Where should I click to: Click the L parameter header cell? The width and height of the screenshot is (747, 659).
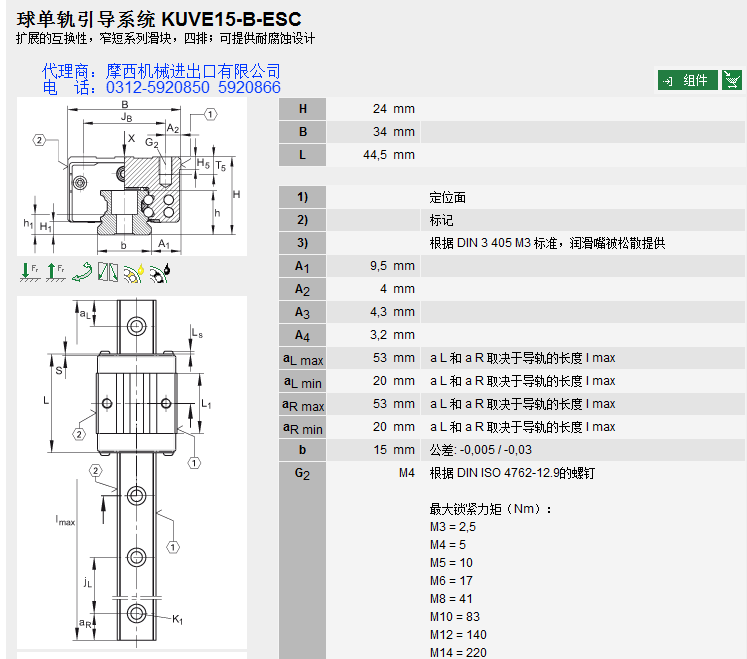pyautogui.click(x=303, y=155)
